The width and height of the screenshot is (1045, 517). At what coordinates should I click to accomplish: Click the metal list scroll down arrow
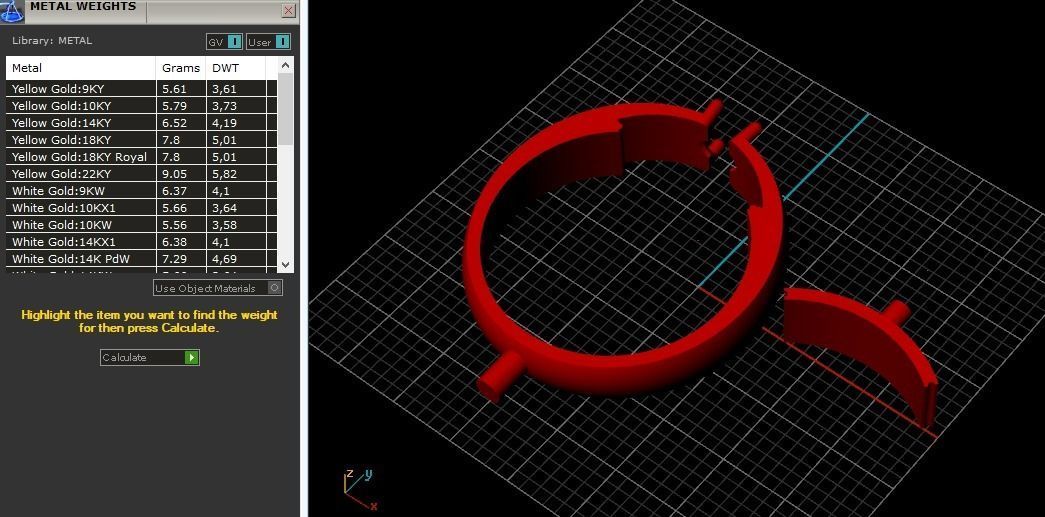pyautogui.click(x=285, y=264)
